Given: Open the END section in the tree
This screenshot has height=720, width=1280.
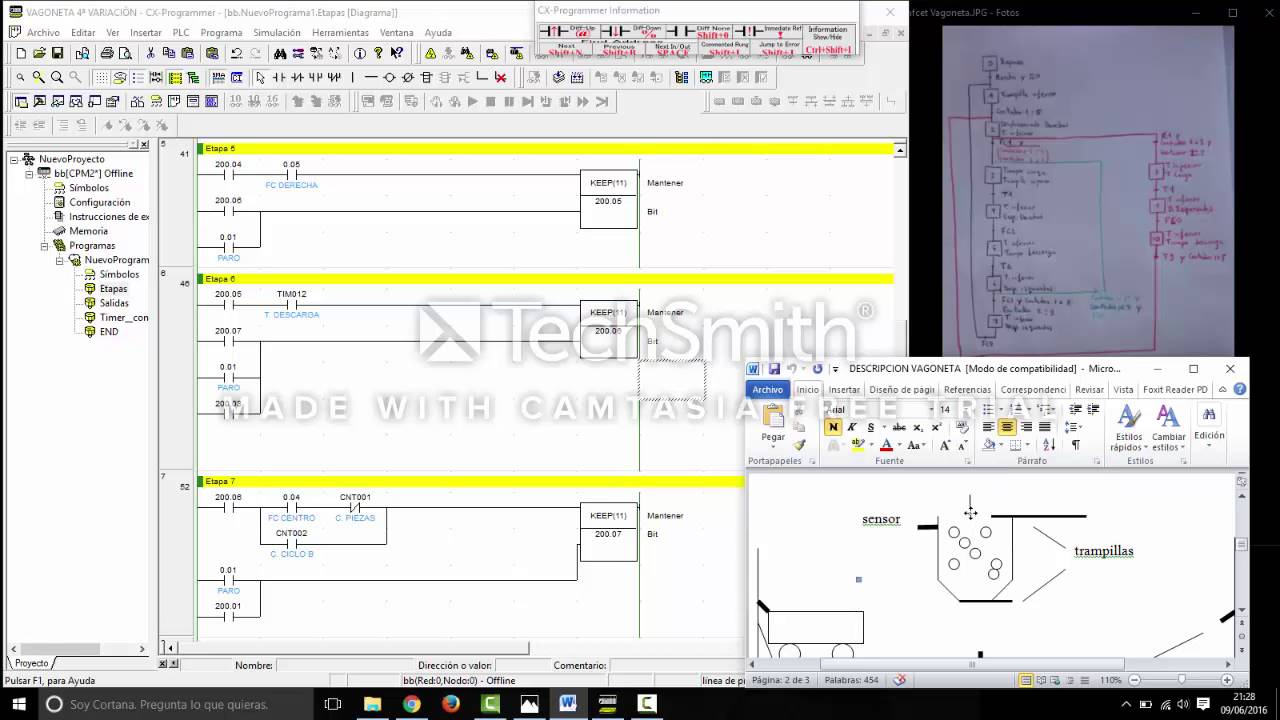Looking at the screenshot, I should coord(108,332).
